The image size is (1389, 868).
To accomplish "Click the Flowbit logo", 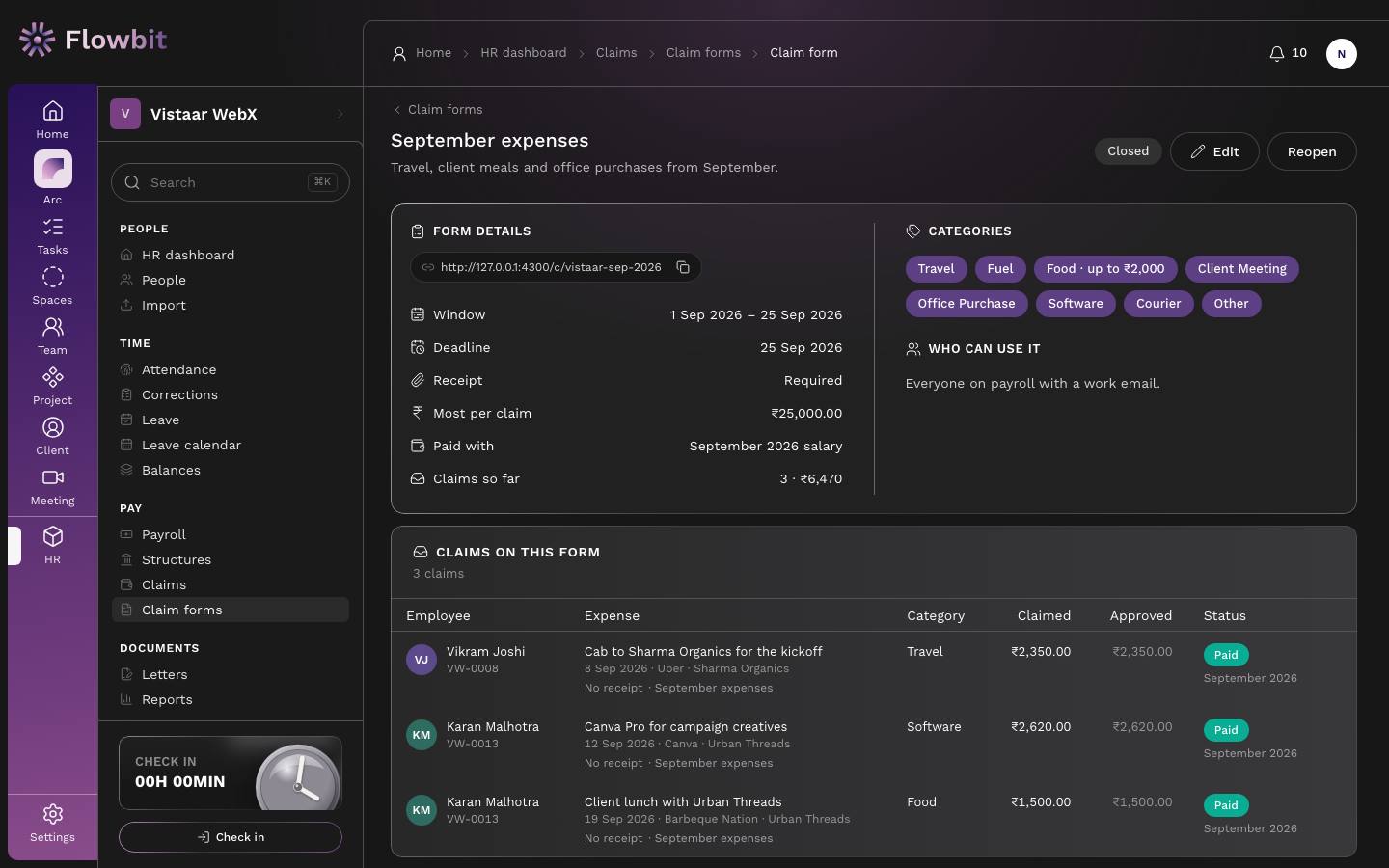I will (93, 40).
